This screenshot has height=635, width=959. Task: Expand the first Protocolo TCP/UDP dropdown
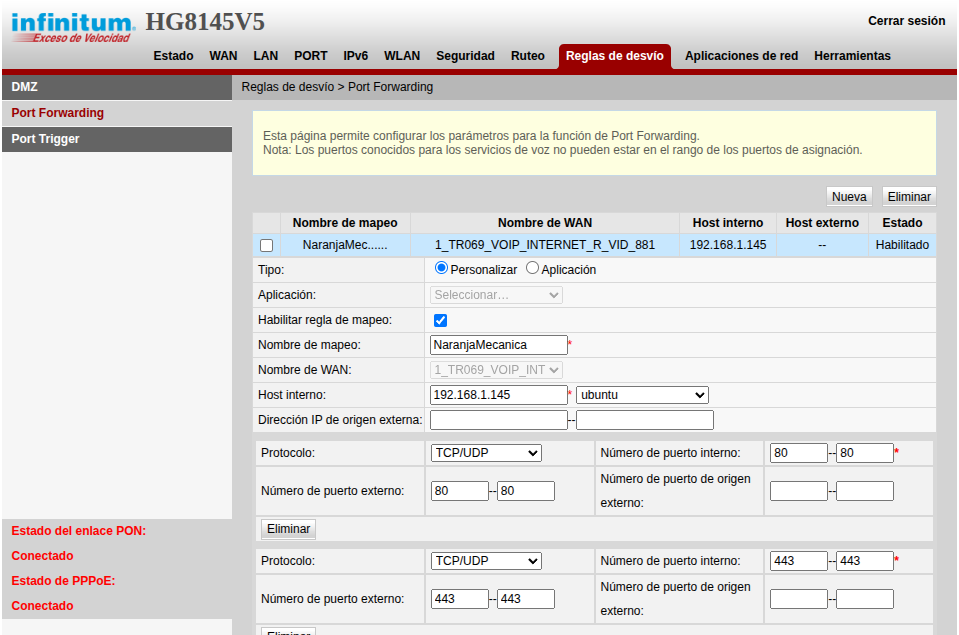(486, 453)
